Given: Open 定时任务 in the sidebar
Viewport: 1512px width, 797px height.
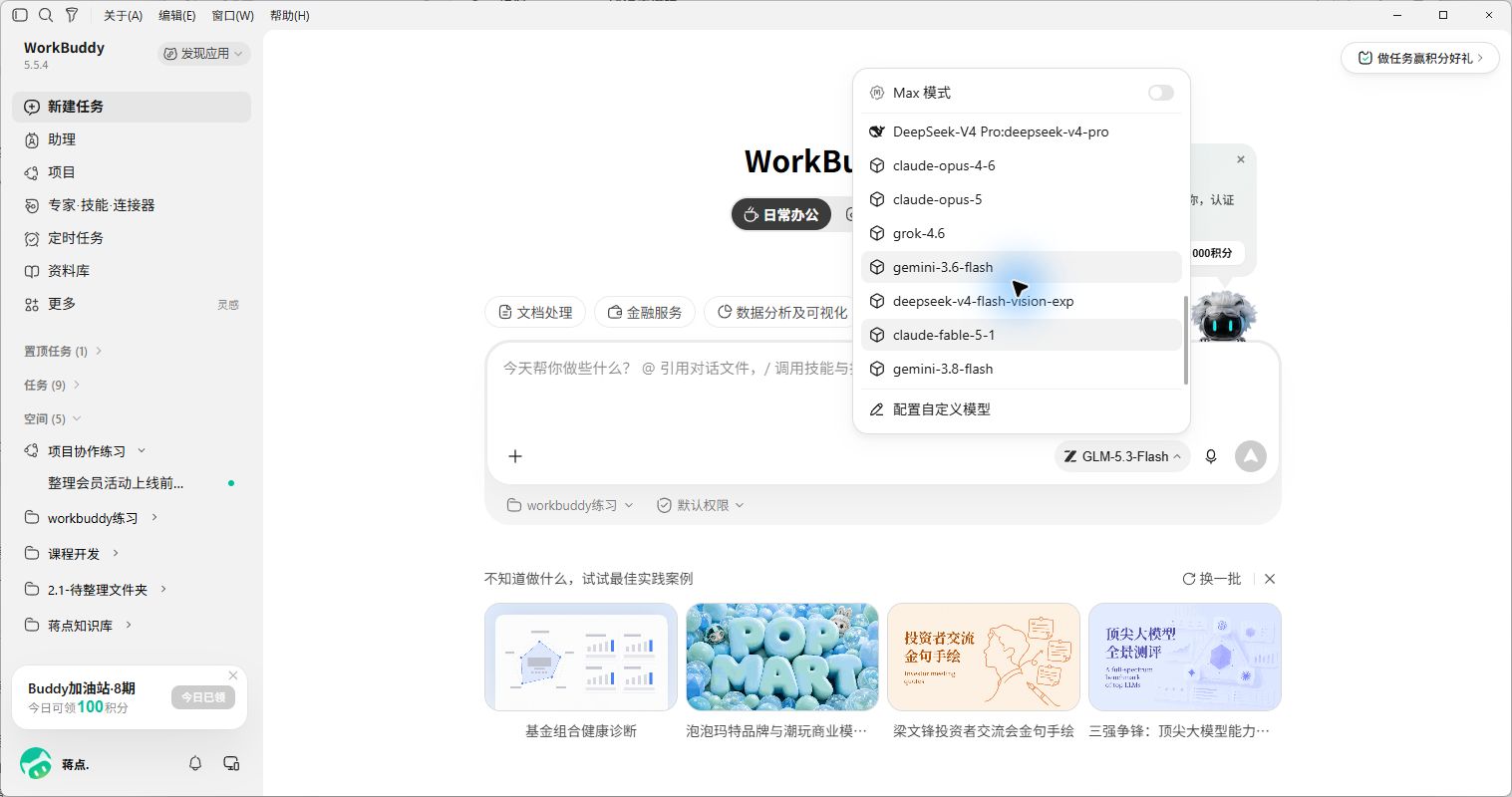Looking at the screenshot, I should coord(132,238).
